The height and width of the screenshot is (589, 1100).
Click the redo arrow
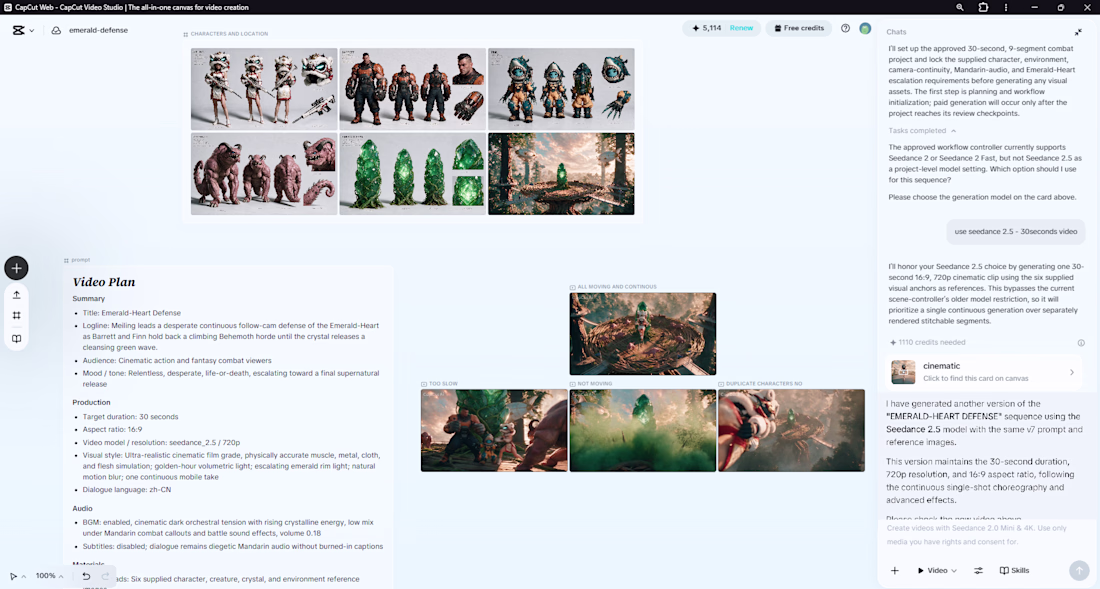point(105,576)
